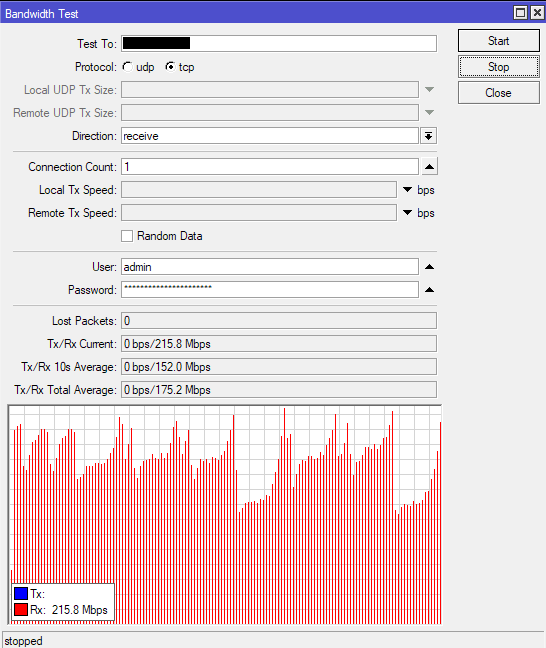The height and width of the screenshot is (648, 546).
Task: Click the Remote Tx Speed input field
Action: coord(259,213)
